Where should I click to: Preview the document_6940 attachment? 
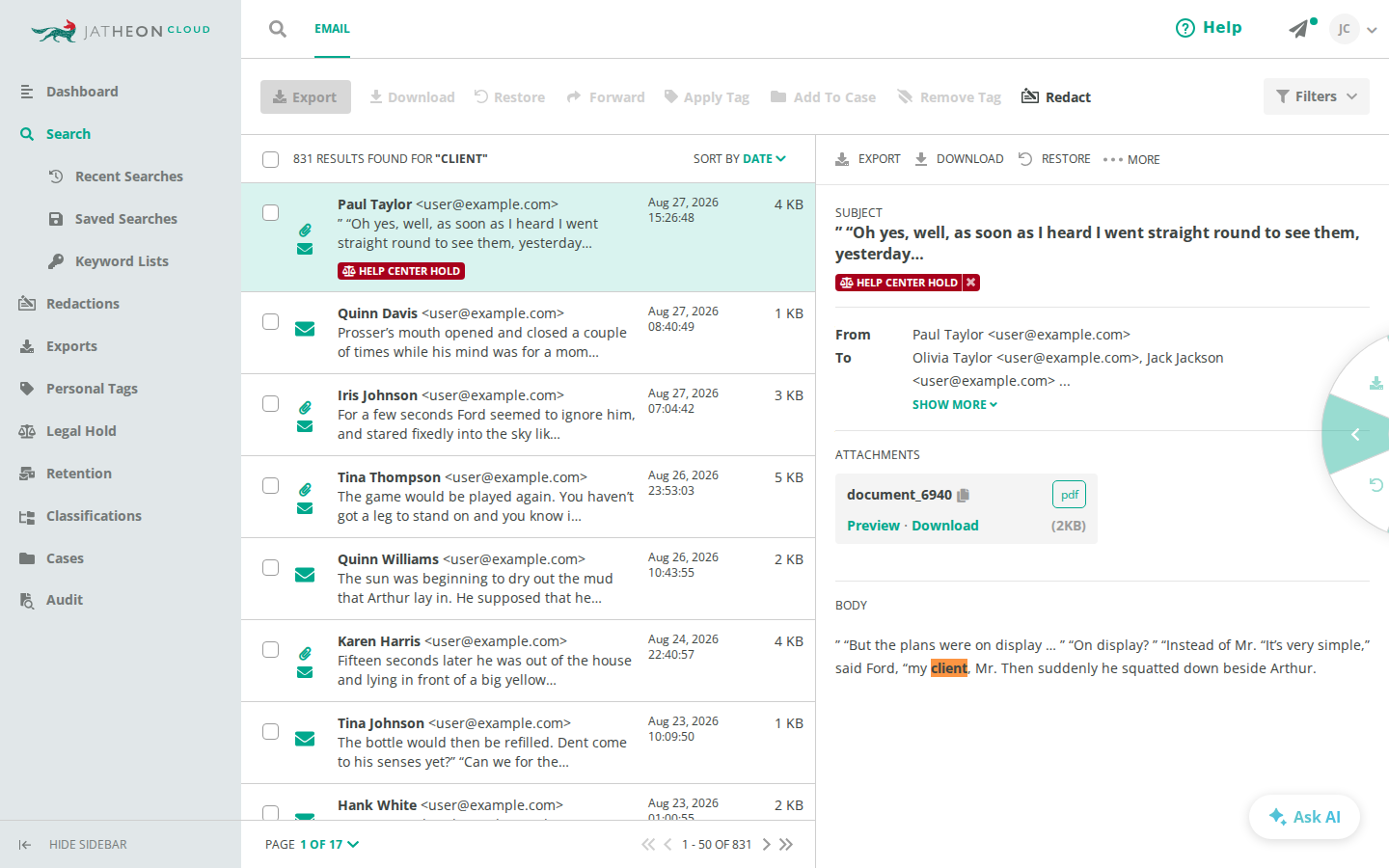pos(873,526)
